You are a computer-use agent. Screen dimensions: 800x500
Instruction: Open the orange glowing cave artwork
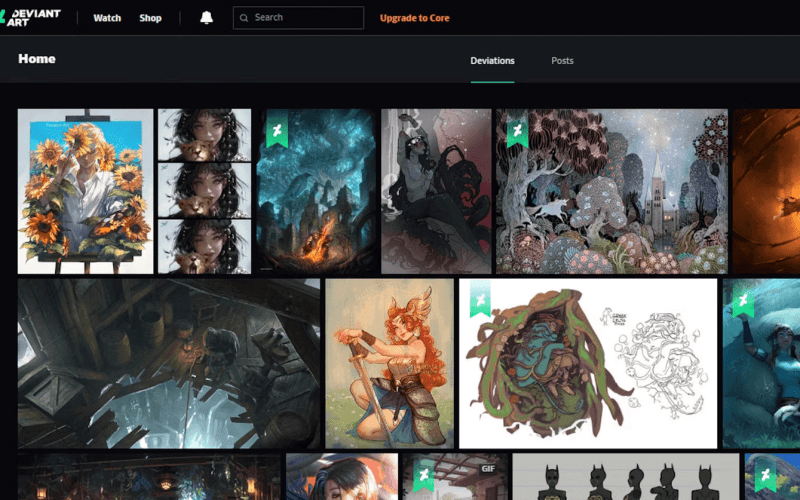click(x=766, y=191)
